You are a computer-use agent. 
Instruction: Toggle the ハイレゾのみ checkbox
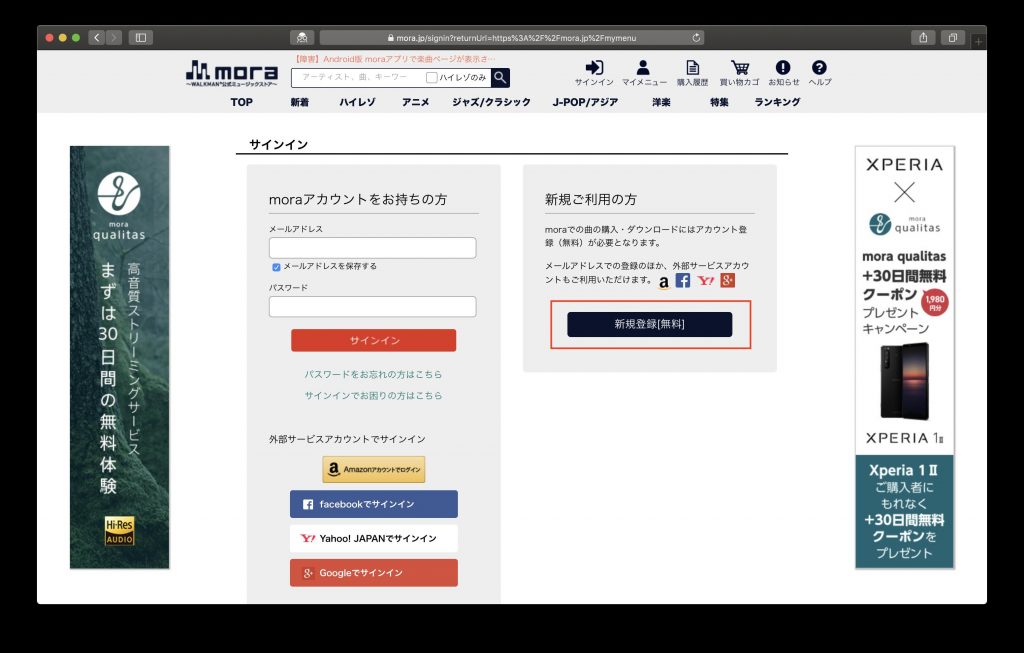[431, 78]
